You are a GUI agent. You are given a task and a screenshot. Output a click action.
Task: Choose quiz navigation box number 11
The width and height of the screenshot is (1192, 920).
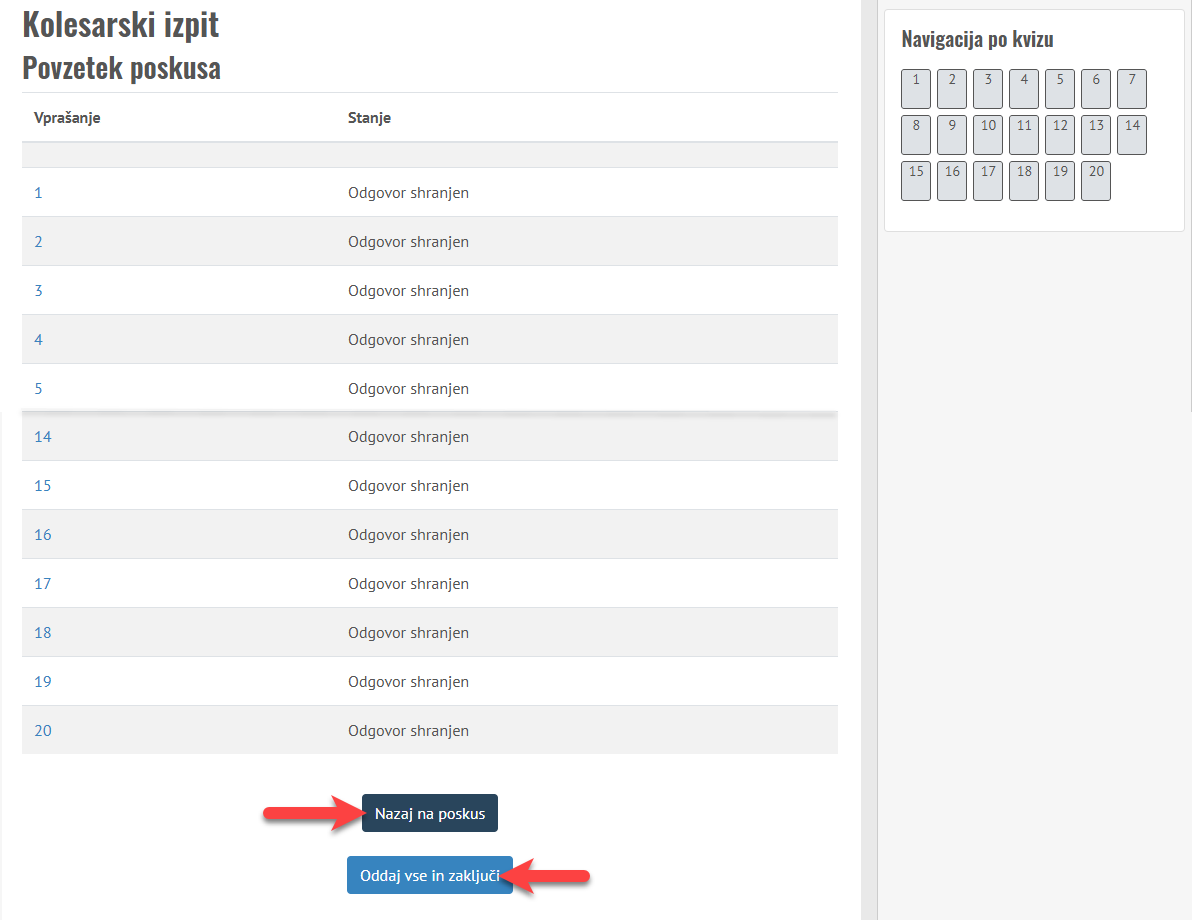point(1024,135)
